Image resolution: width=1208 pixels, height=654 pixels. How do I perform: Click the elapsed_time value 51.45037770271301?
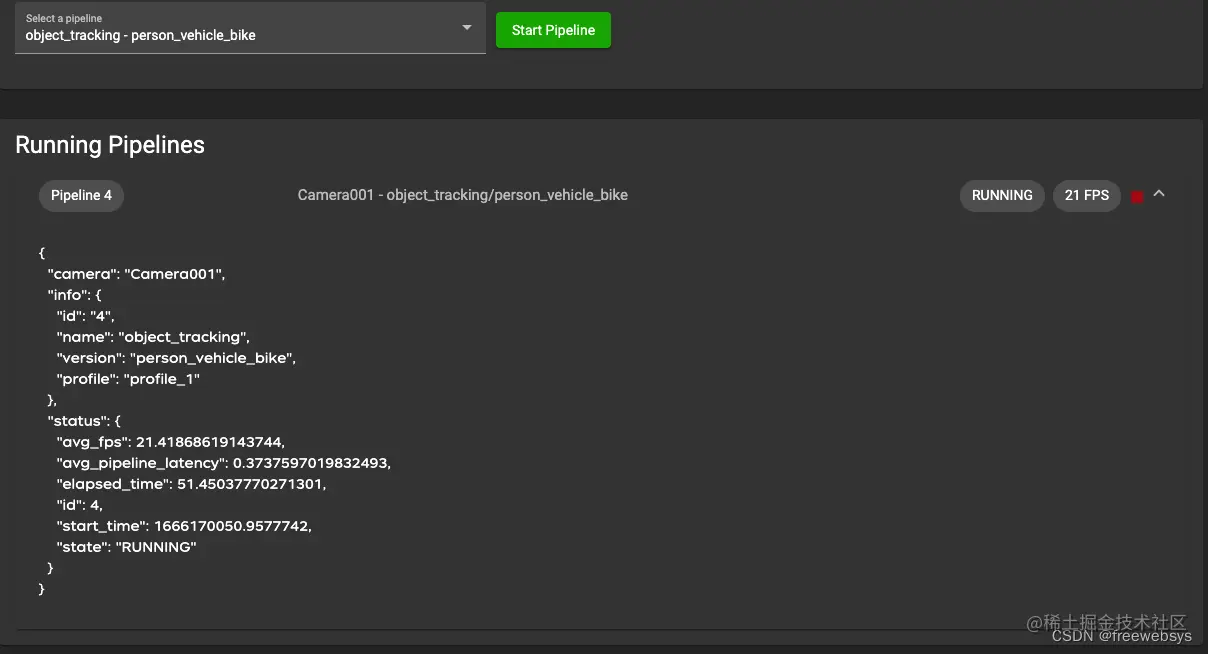251,484
